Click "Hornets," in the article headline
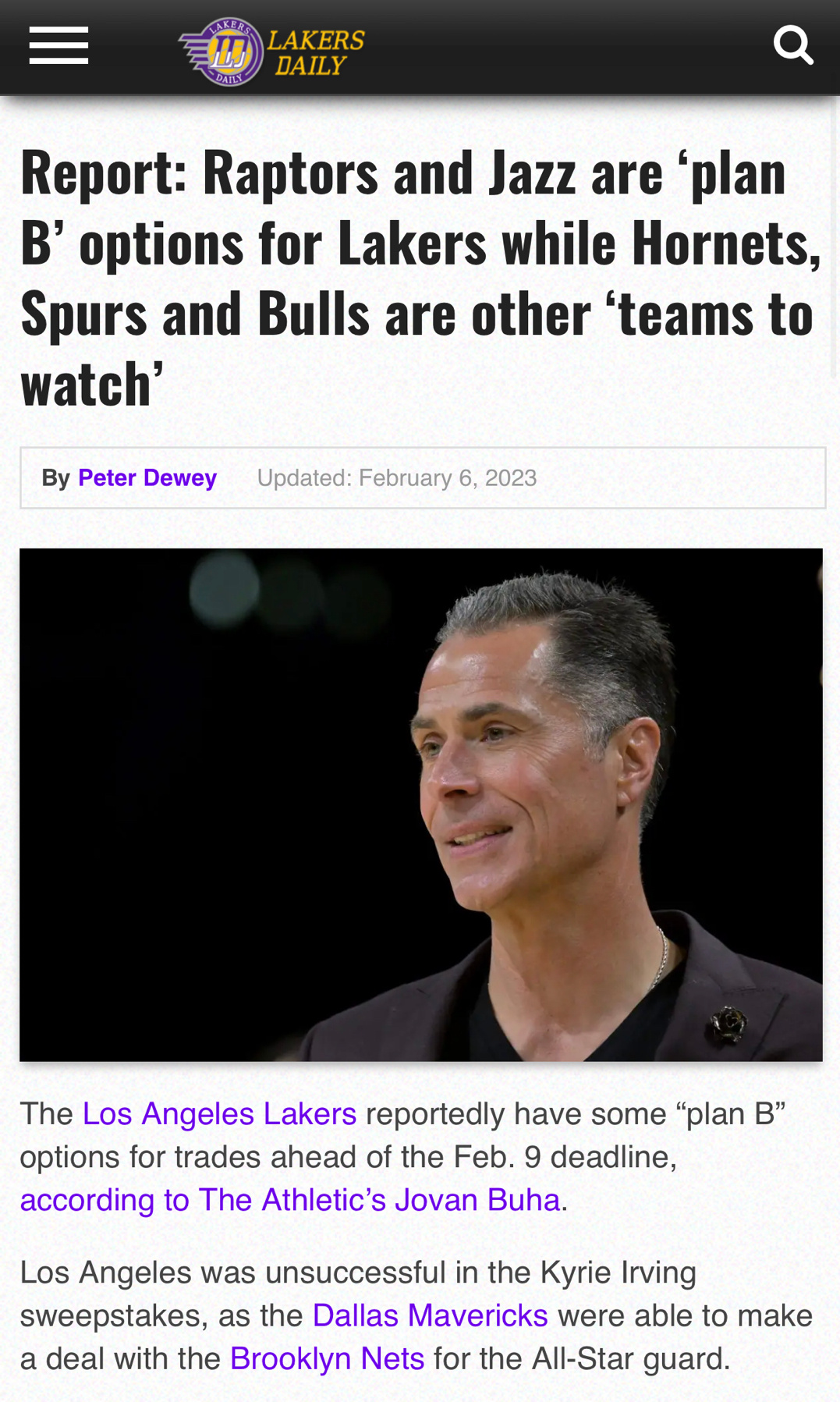This screenshot has height=1402, width=840. pos(726,243)
